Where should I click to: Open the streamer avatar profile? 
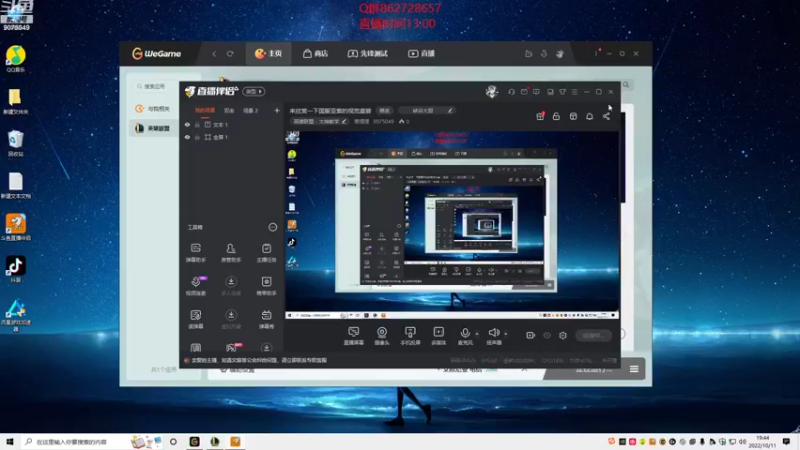coord(492,92)
